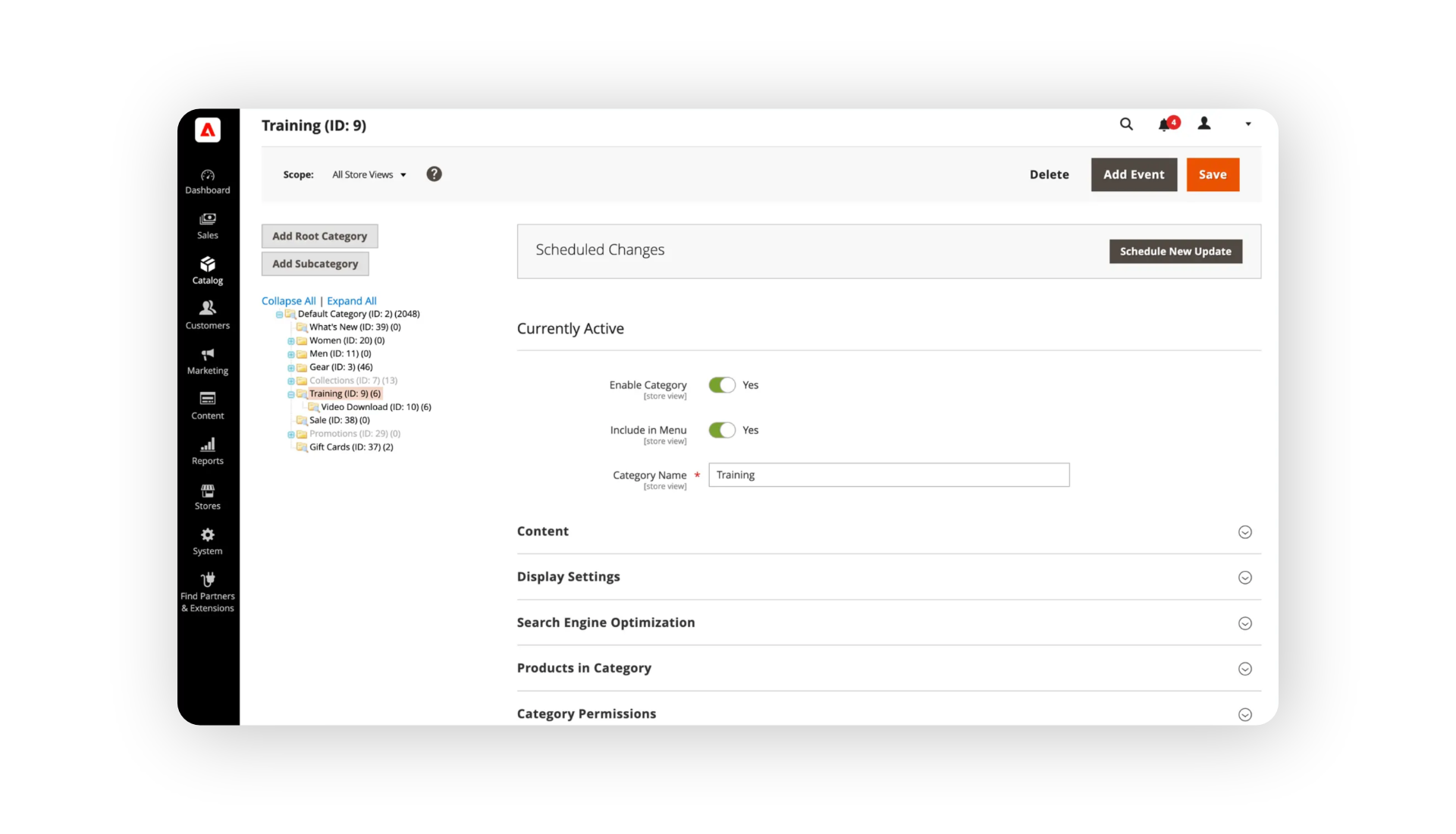Open the Marketing megaphone icon
This screenshot has height=834, width=1456.
[207, 355]
